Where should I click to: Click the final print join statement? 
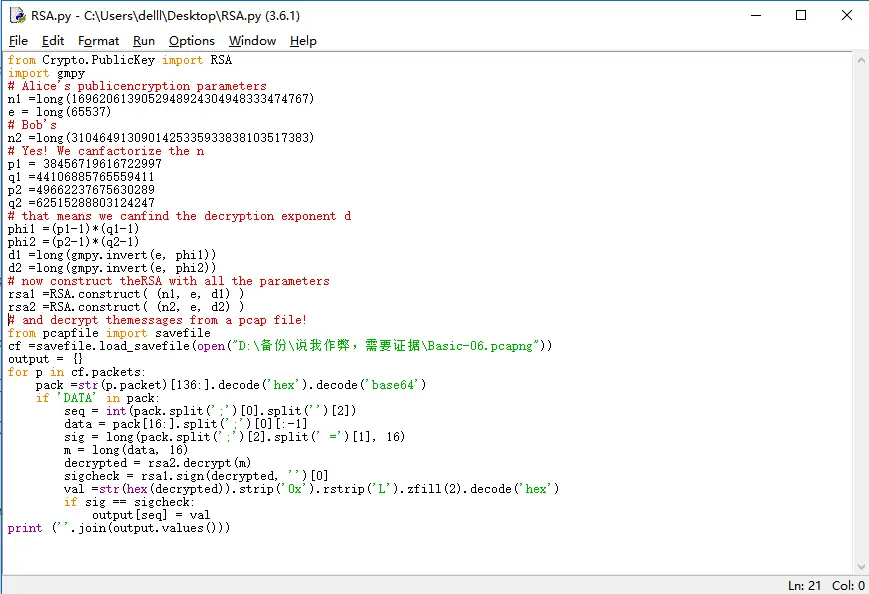point(119,528)
